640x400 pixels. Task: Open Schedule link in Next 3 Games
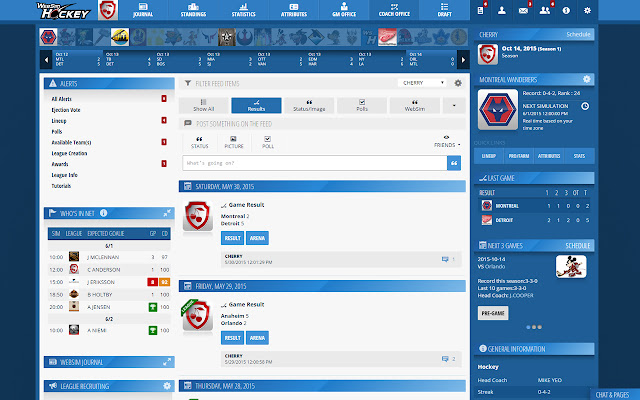tap(578, 245)
